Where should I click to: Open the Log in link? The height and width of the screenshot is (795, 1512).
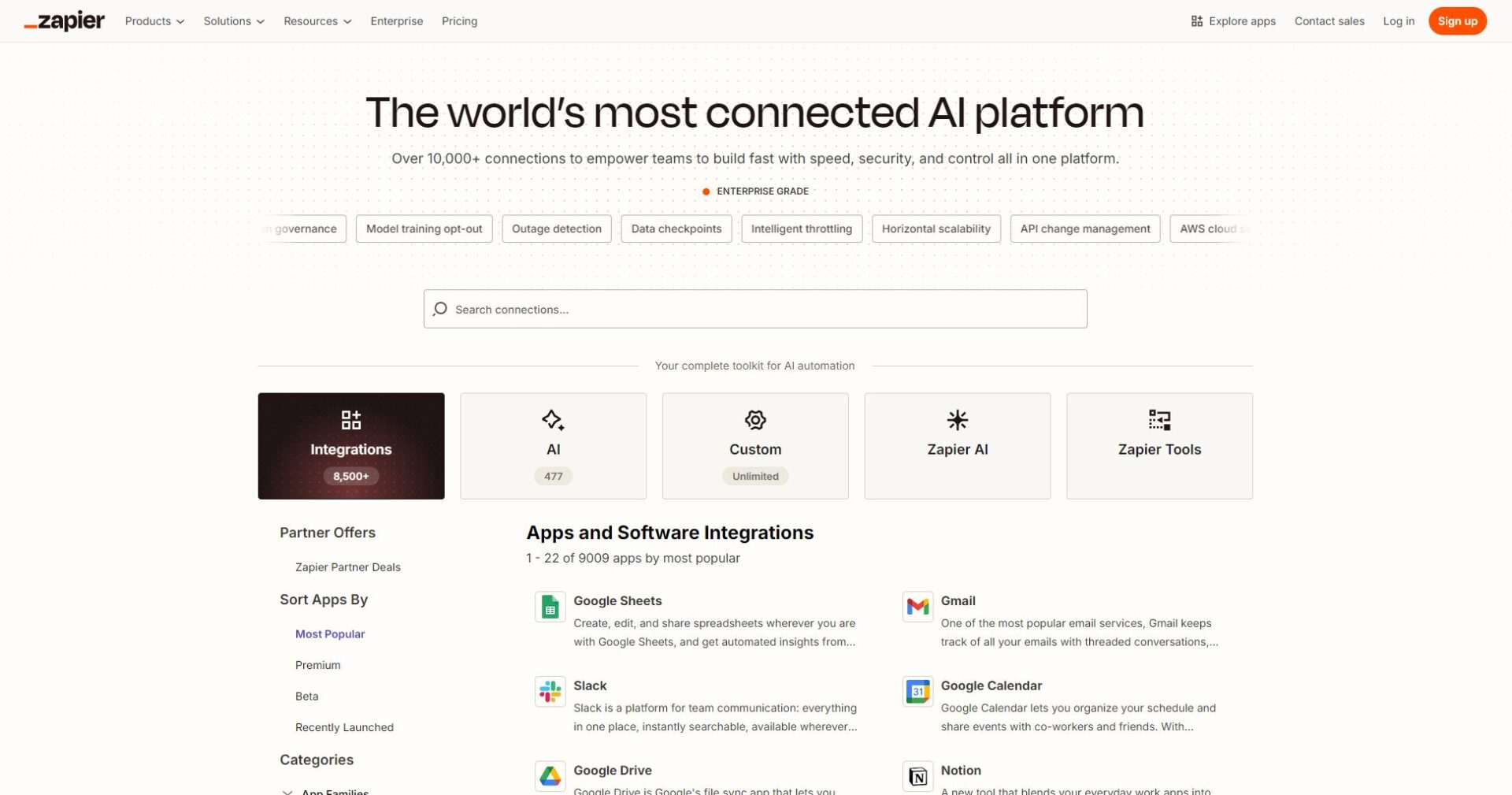(1398, 21)
